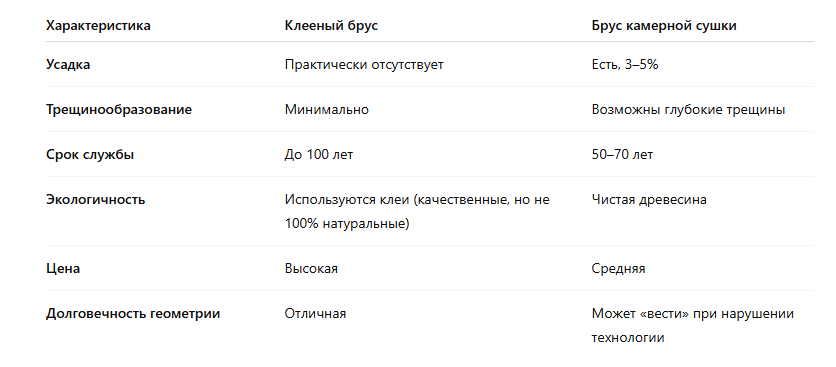Image resolution: width=836 pixels, height=367 pixels.
Task: Select the 'Трещинообразование' row label
Action: click(119, 110)
